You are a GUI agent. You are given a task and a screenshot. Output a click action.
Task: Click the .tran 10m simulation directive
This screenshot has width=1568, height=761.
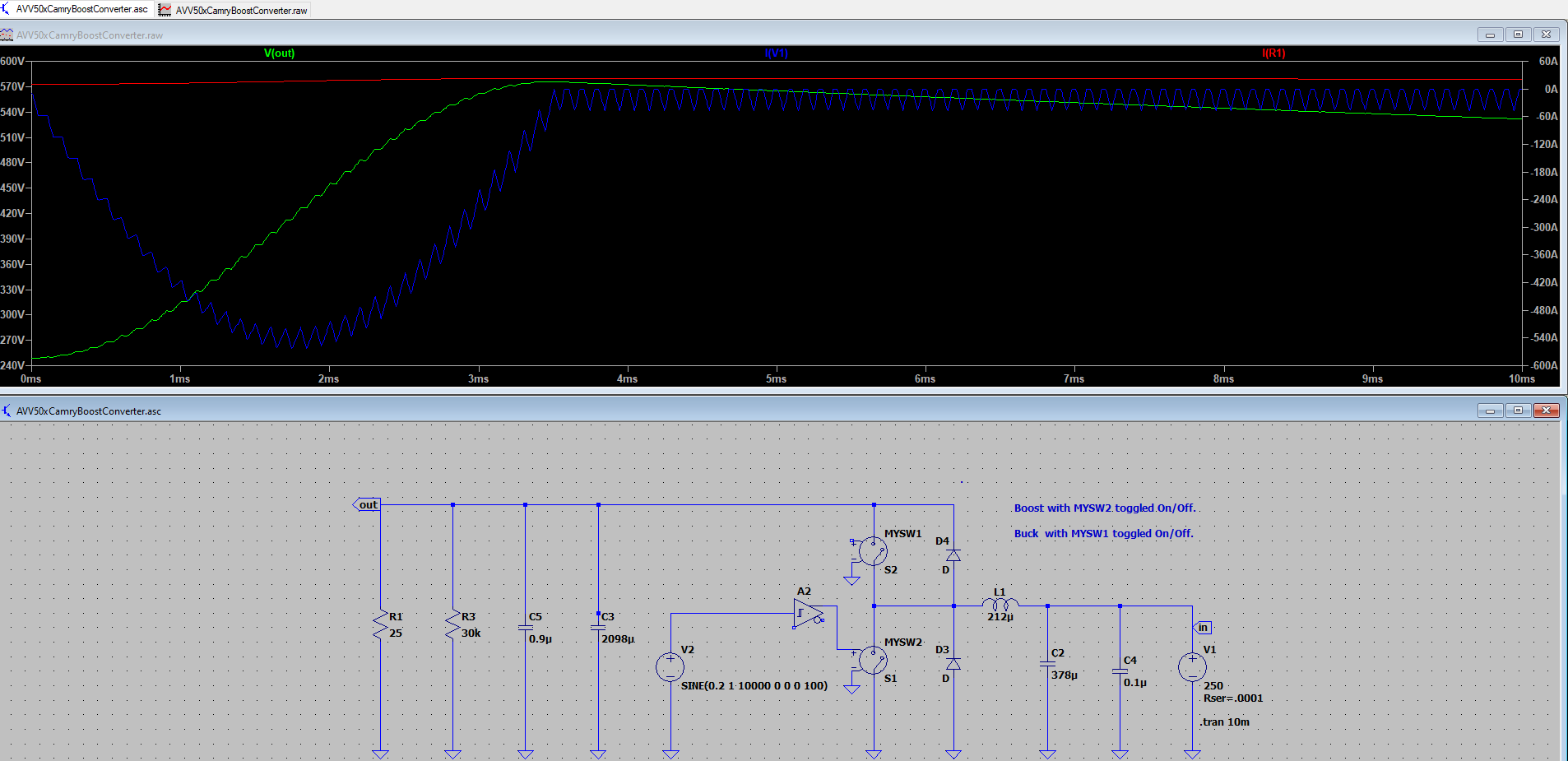[x=1225, y=722]
